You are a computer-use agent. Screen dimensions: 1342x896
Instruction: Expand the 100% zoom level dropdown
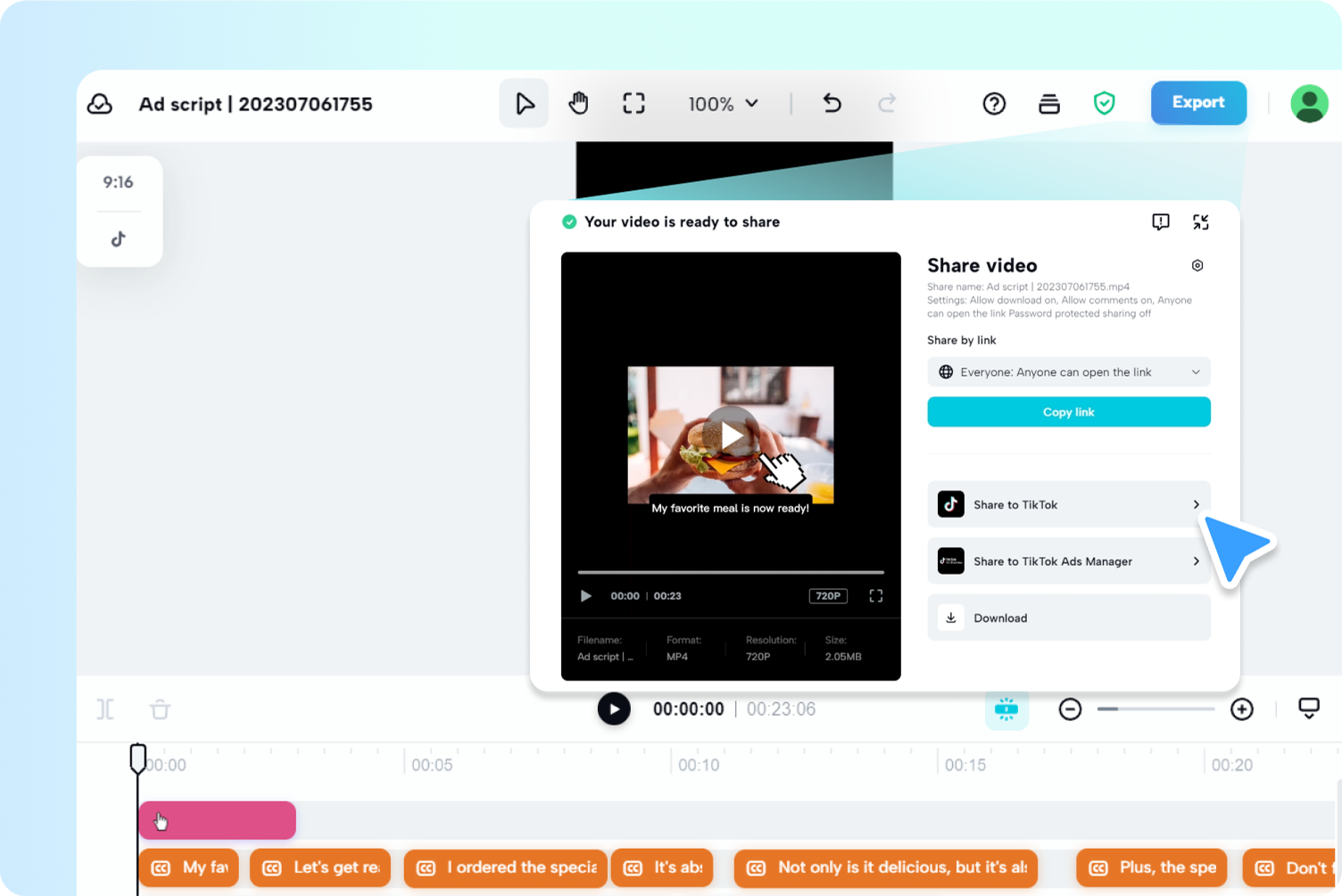[723, 104]
